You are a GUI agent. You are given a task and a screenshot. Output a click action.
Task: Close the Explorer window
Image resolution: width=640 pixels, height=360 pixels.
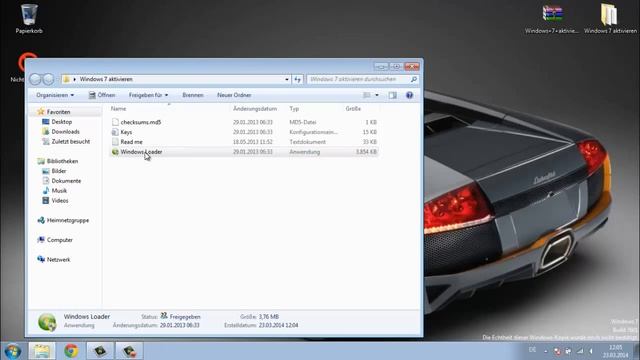click(412, 66)
